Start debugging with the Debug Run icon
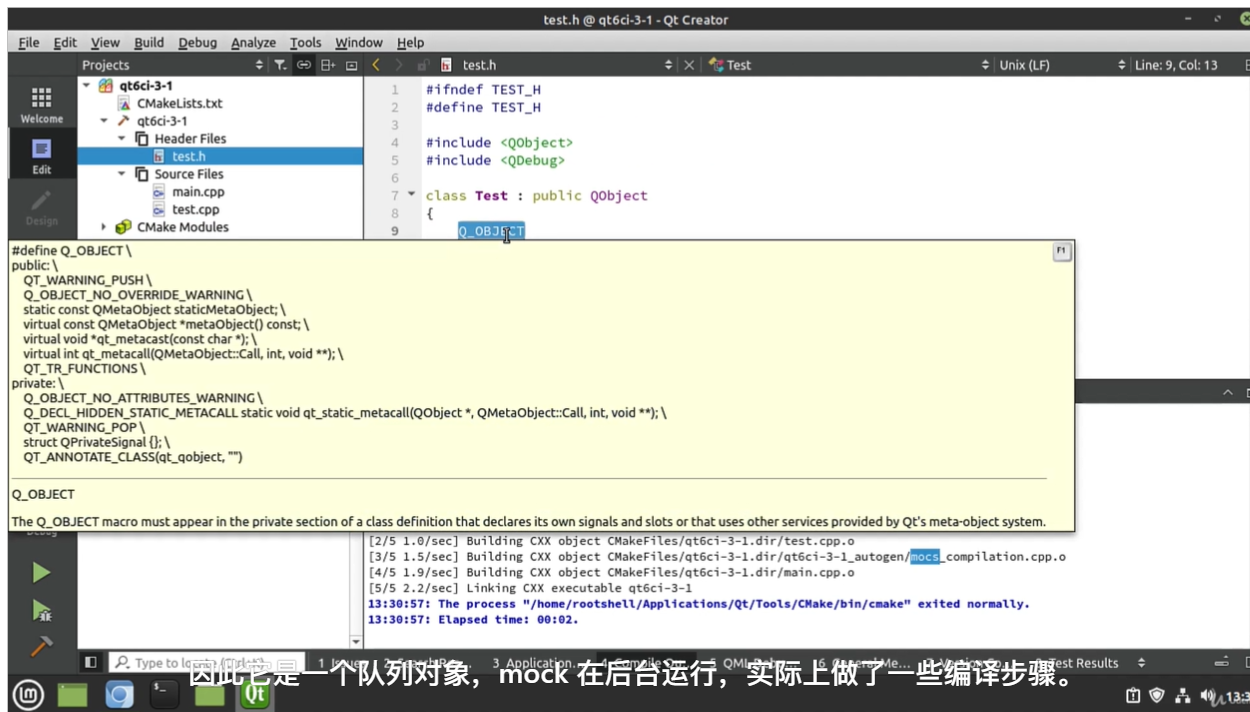This screenshot has width=1250, height=712. pos(41,610)
